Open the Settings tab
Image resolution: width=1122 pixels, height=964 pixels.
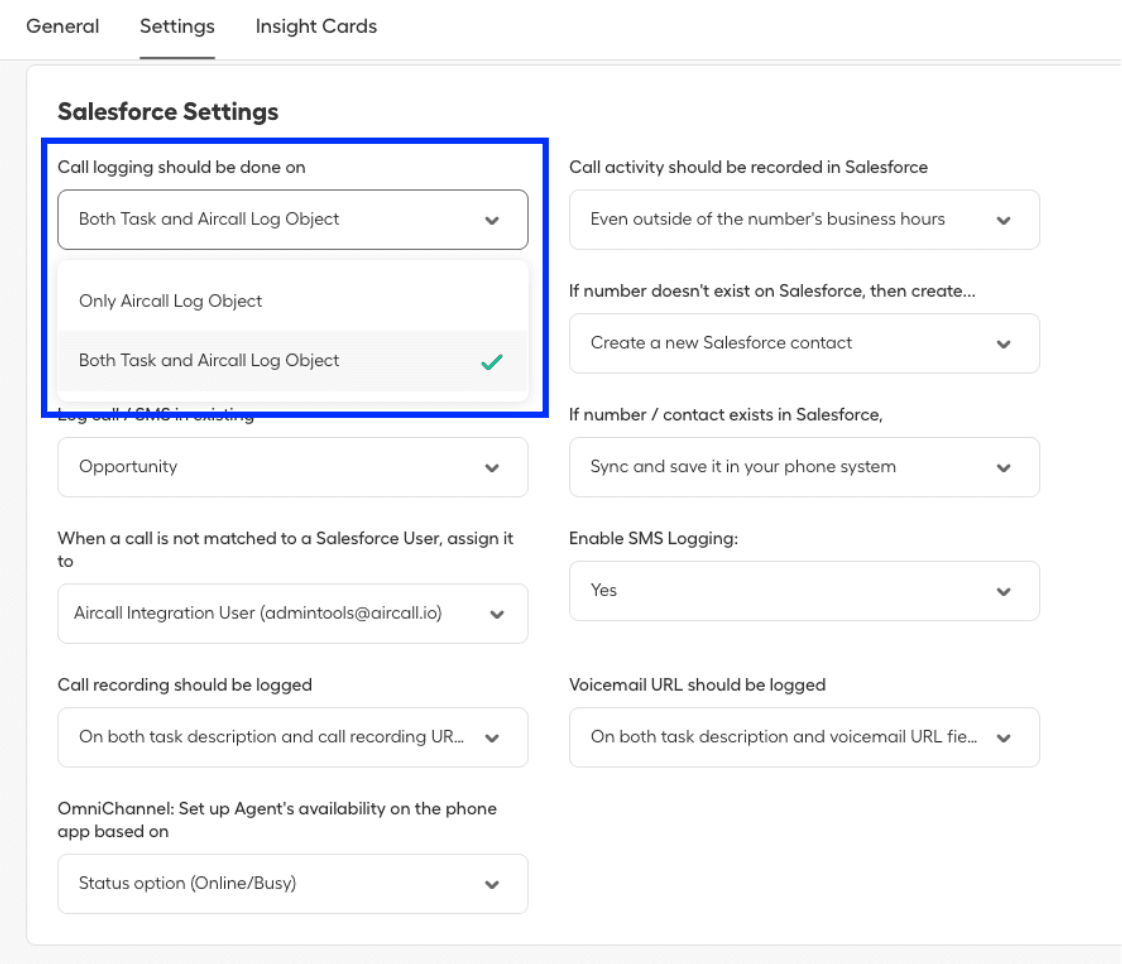click(177, 27)
